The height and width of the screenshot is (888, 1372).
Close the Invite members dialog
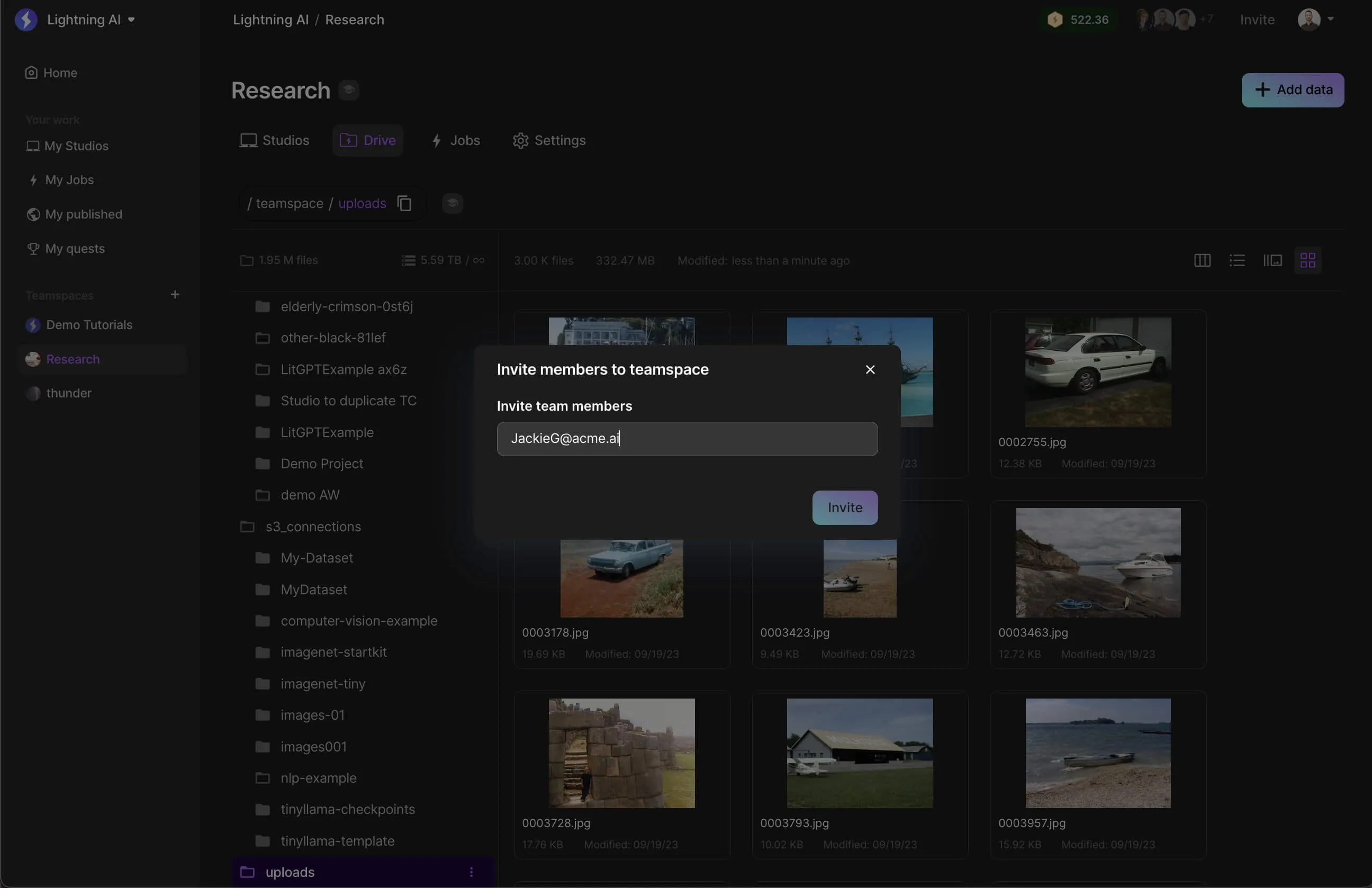pos(870,369)
